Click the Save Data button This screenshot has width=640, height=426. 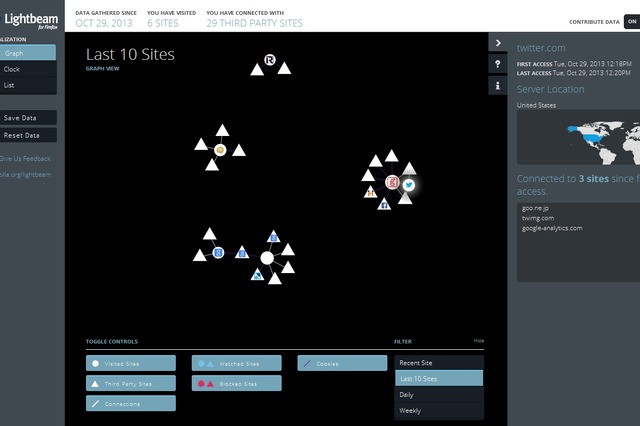(28, 118)
